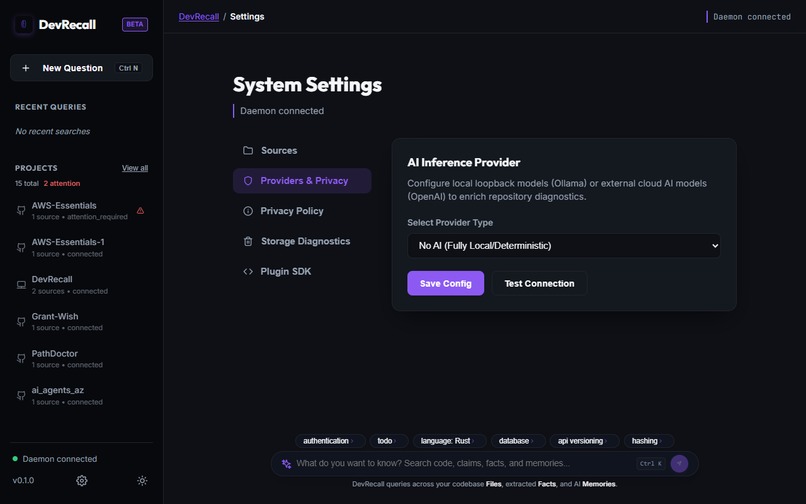The image size is (806, 504).
Task: Follow the View all projects link
Action: click(135, 168)
